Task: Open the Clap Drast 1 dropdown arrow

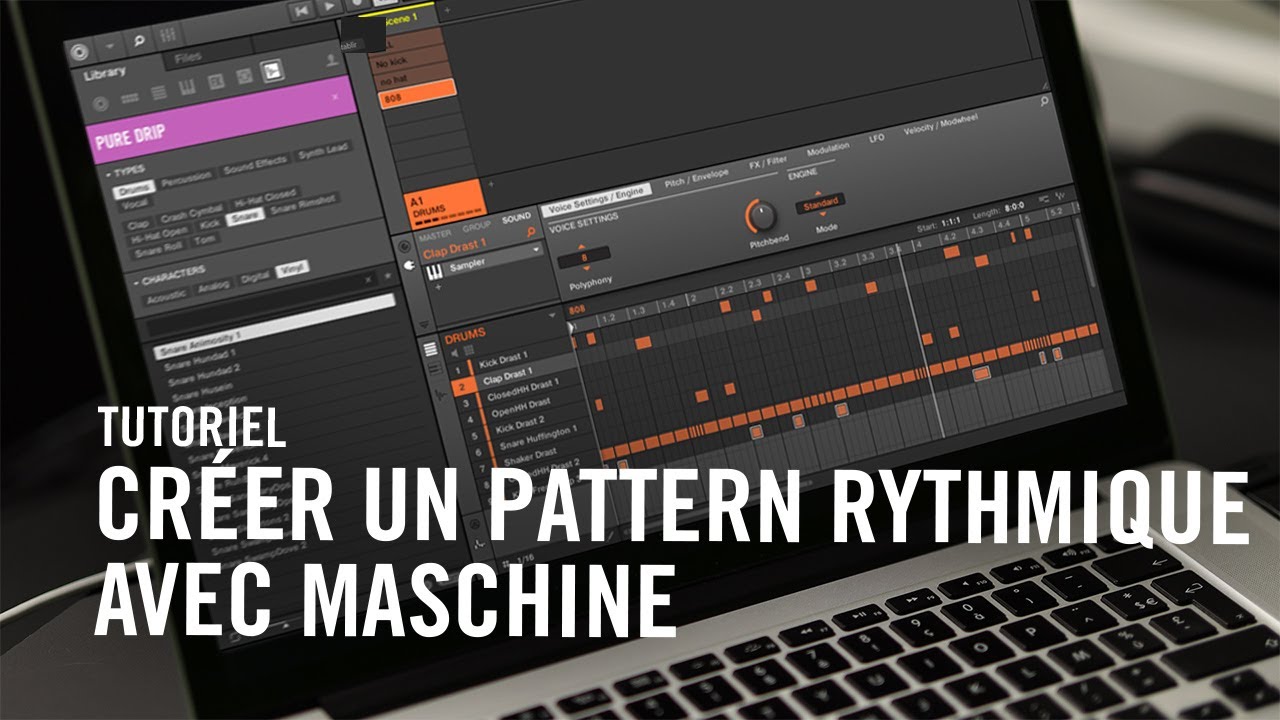Action: point(535,248)
